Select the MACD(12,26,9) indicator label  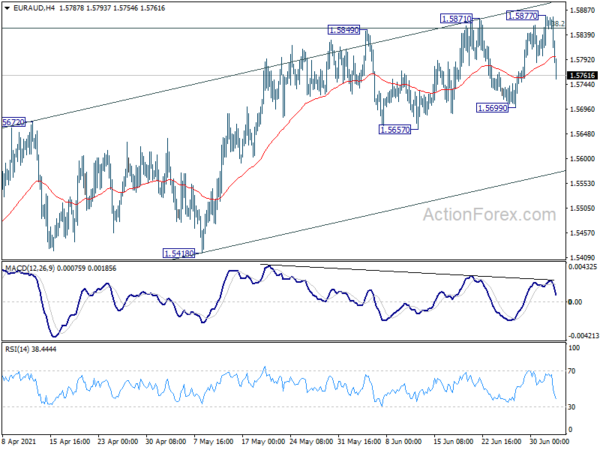click(x=30, y=269)
